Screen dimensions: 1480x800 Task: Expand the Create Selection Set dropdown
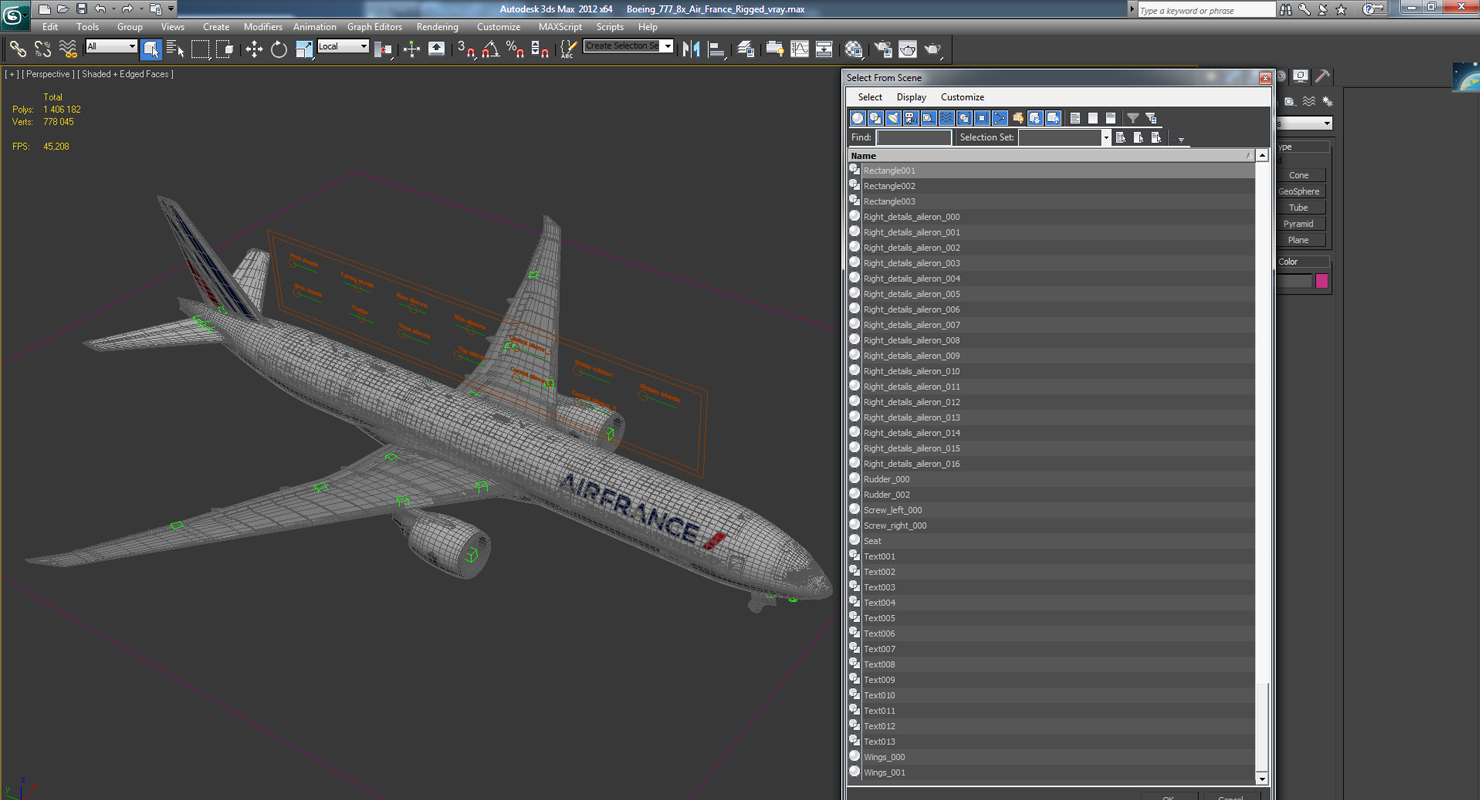[667, 46]
